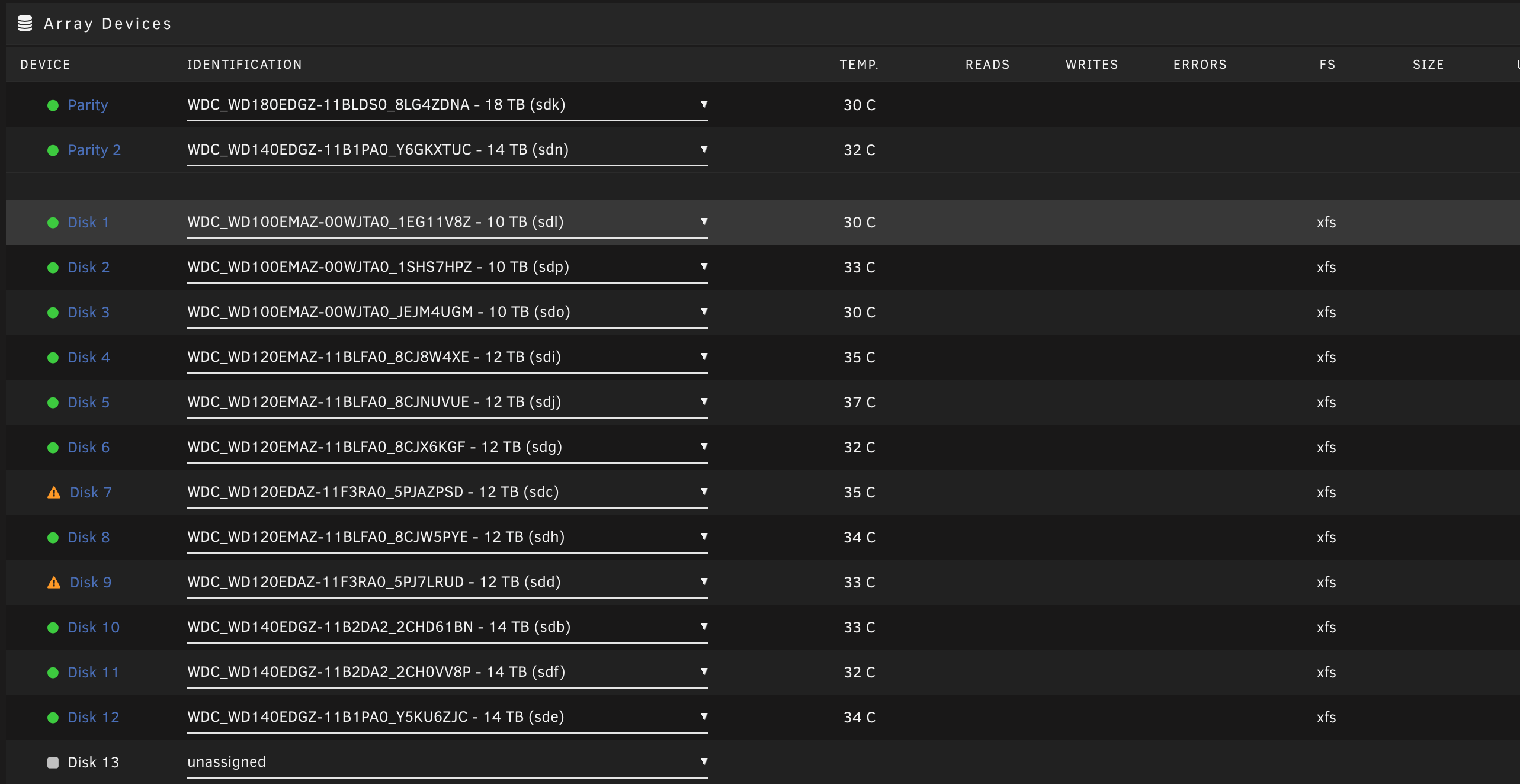This screenshot has height=784, width=1520.
Task: Click the DEVICE column header
Action: [46, 65]
